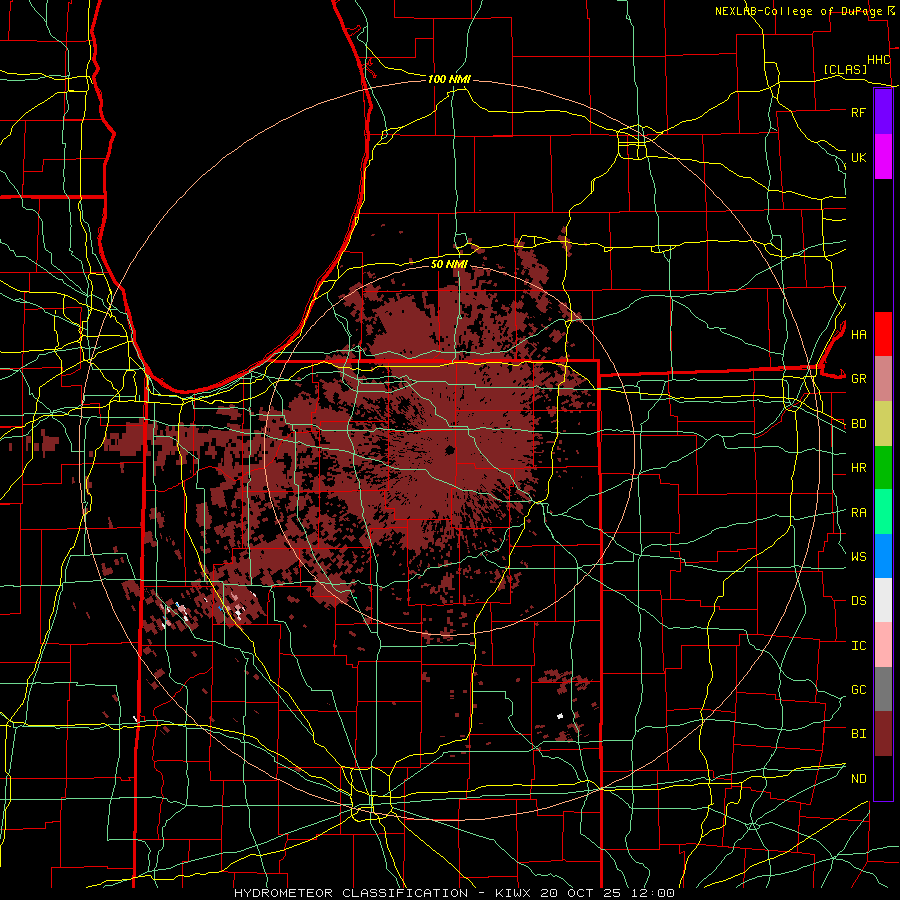Click the IC light pink legend swatch
Screen dimensions: 900x900
click(x=883, y=645)
